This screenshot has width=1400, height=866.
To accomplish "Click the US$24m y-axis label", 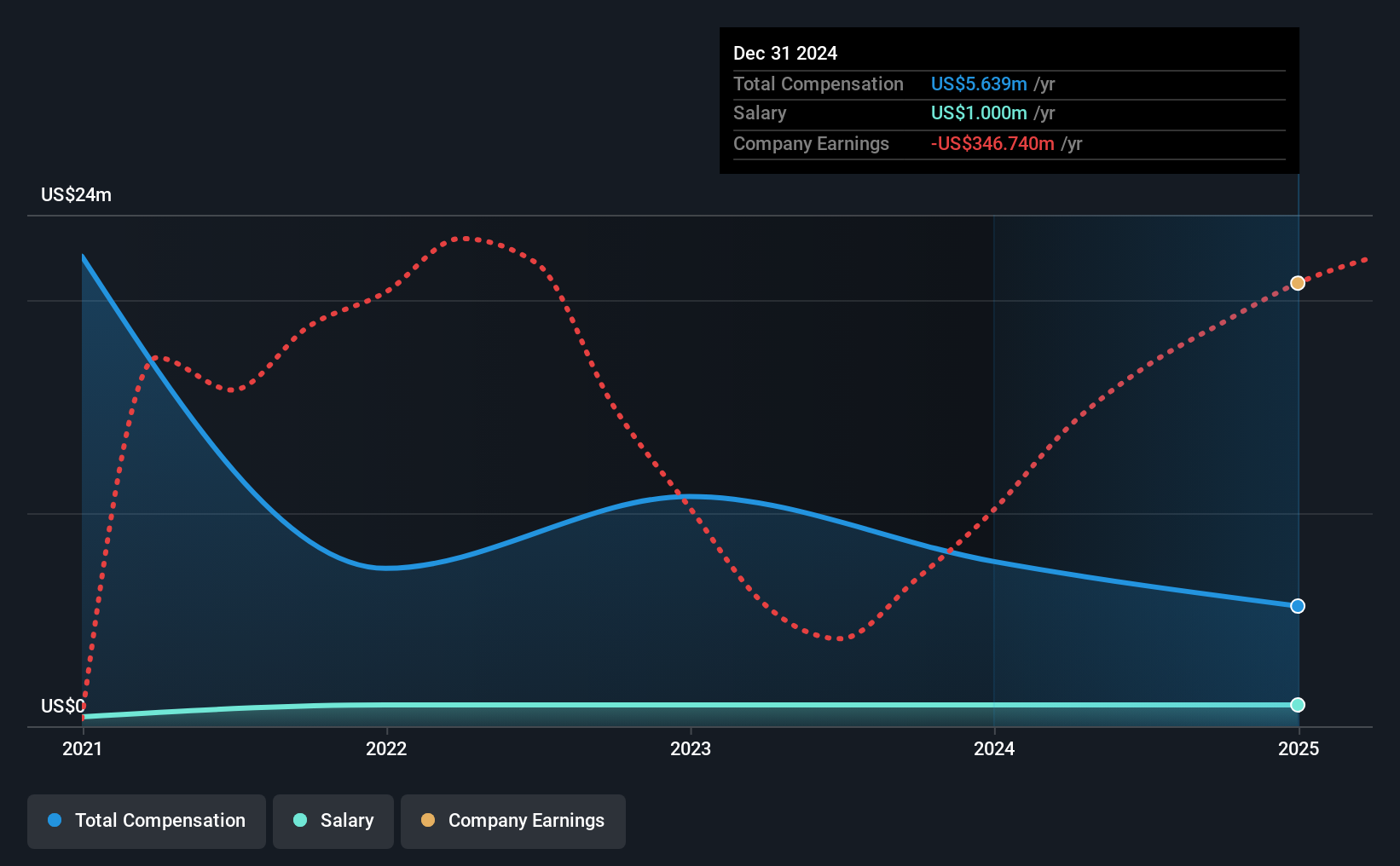I will pos(77,194).
